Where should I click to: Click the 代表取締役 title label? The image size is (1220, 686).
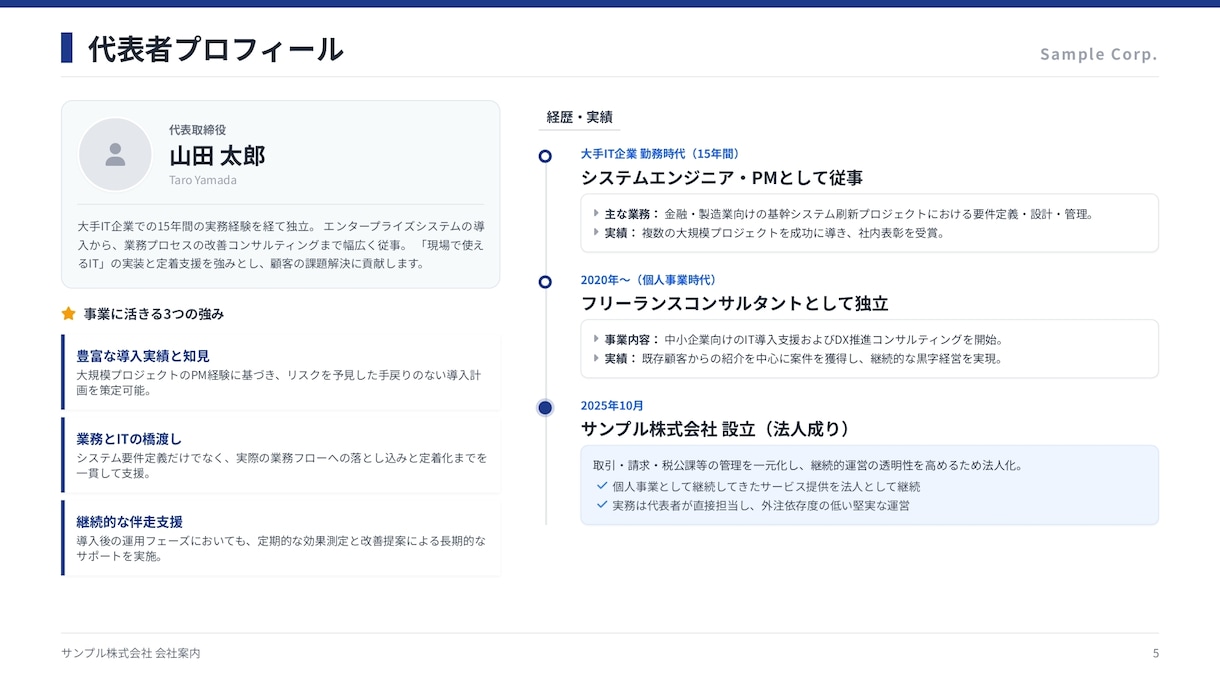[x=197, y=130]
